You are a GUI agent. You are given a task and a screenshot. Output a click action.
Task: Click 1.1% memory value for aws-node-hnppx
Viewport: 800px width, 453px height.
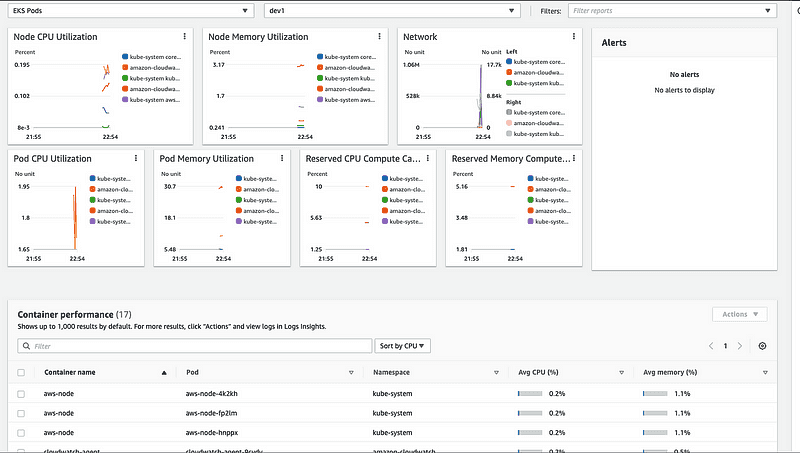coord(682,433)
